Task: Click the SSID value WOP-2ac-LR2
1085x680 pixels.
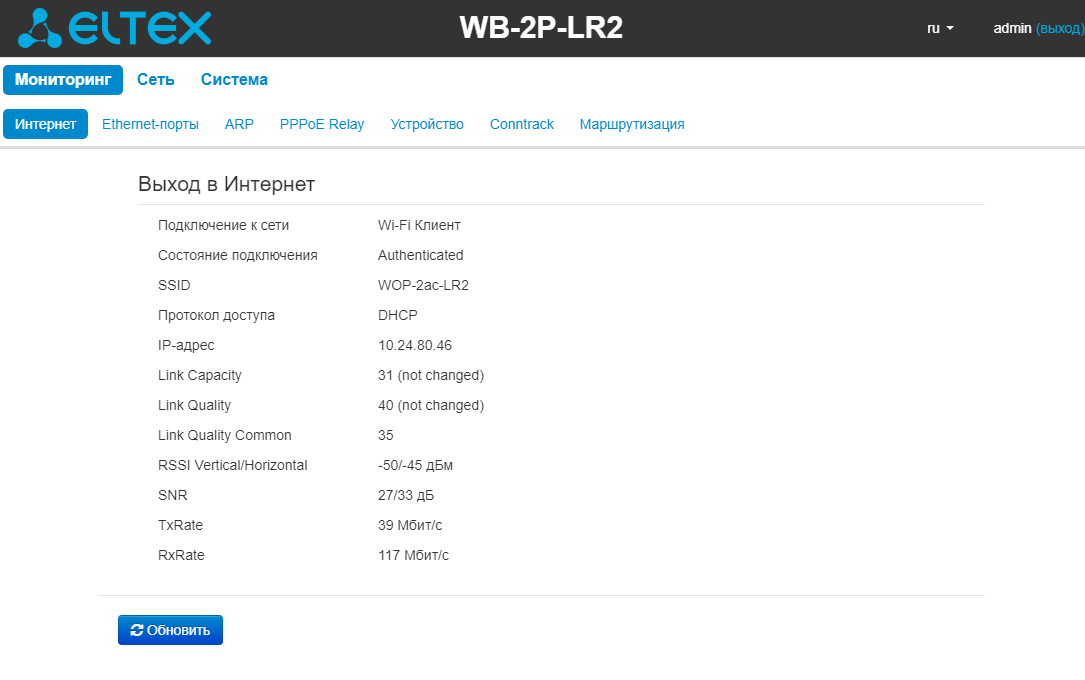Action: click(423, 285)
